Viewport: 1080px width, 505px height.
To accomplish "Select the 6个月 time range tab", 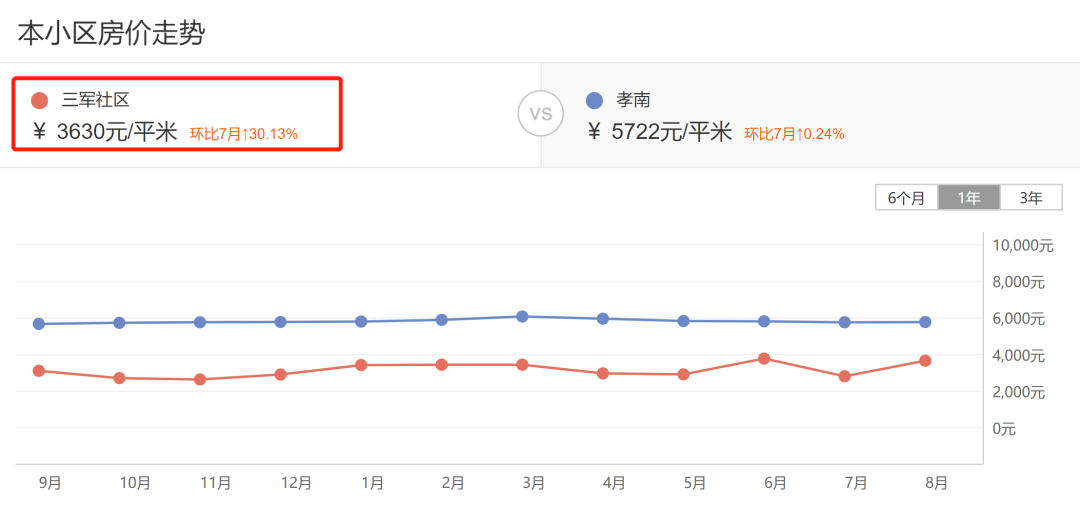I will (x=906, y=198).
